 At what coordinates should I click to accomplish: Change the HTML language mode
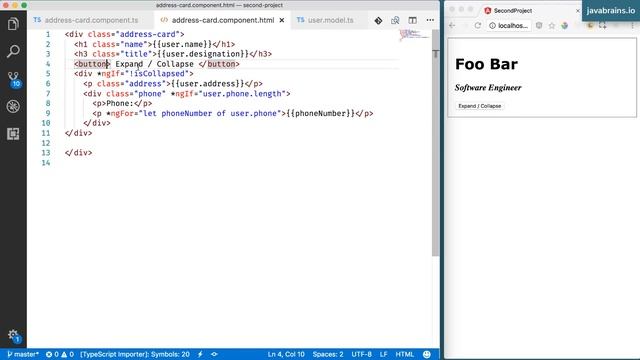point(404,354)
